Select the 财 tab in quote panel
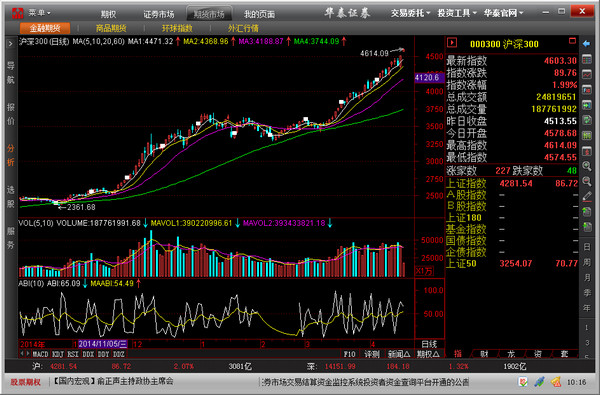 click(484, 354)
